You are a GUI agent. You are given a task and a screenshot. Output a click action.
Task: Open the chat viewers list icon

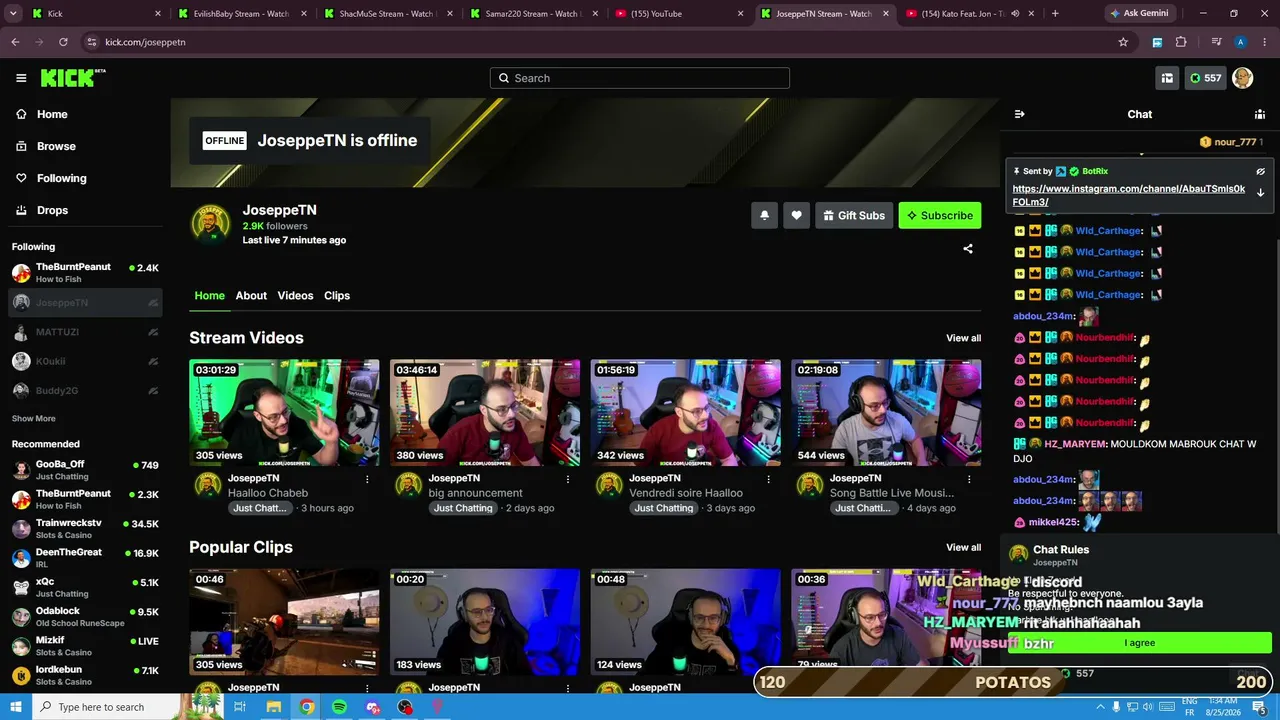coord(1260,114)
